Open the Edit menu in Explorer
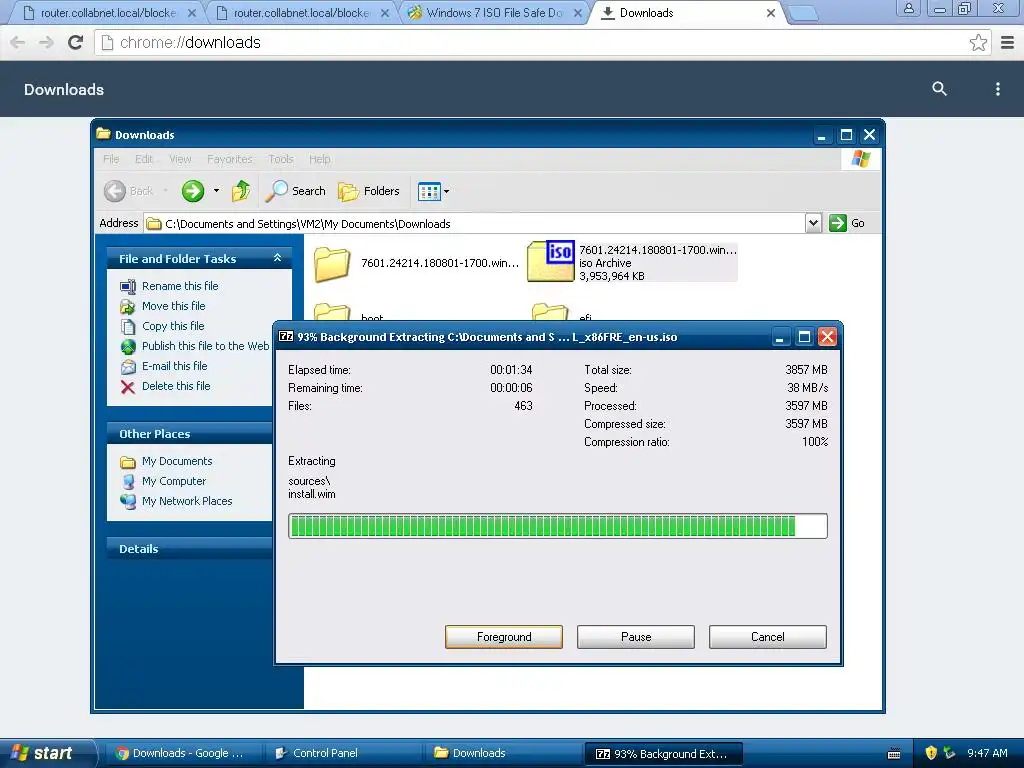The width and height of the screenshot is (1024, 768). (x=144, y=159)
